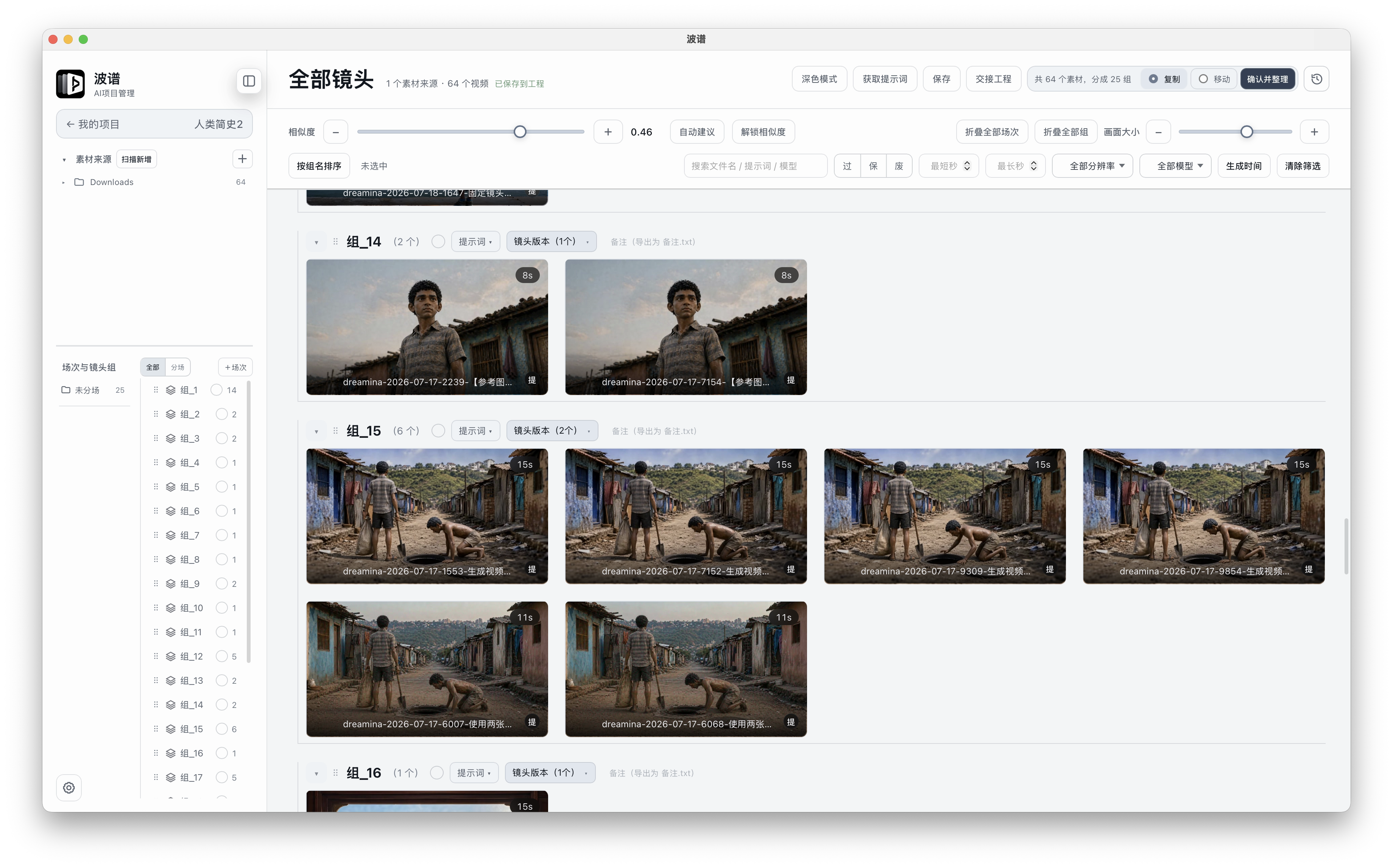Image resolution: width=1393 pixels, height=868 pixels.
Task: Click the Downloads folder icon
Action: click(x=79, y=182)
